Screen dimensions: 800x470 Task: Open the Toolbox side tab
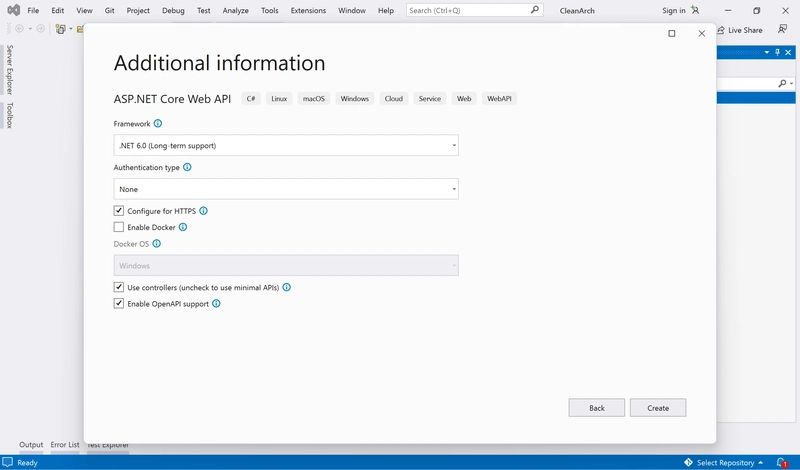(9, 115)
